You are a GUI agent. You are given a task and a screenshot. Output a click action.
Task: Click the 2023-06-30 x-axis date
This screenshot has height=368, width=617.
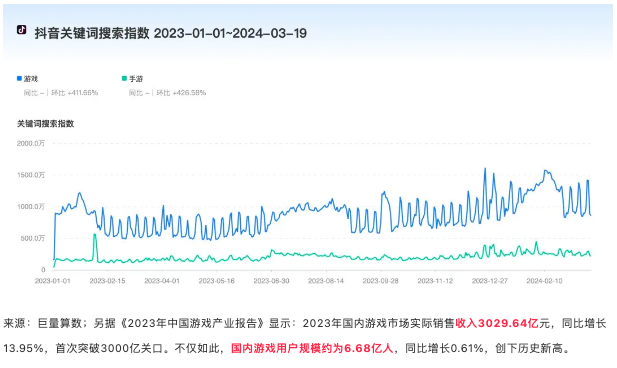pos(271,281)
